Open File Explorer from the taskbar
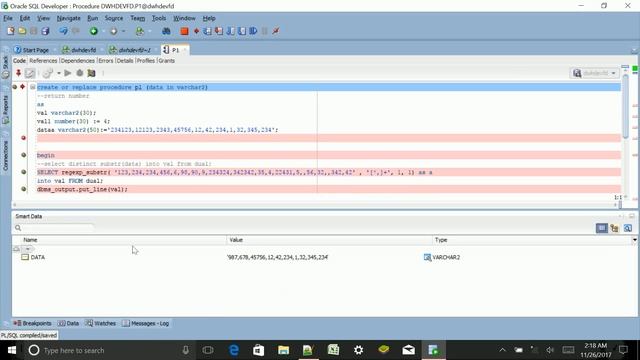640x360 pixels. click(x=283, y=350)
